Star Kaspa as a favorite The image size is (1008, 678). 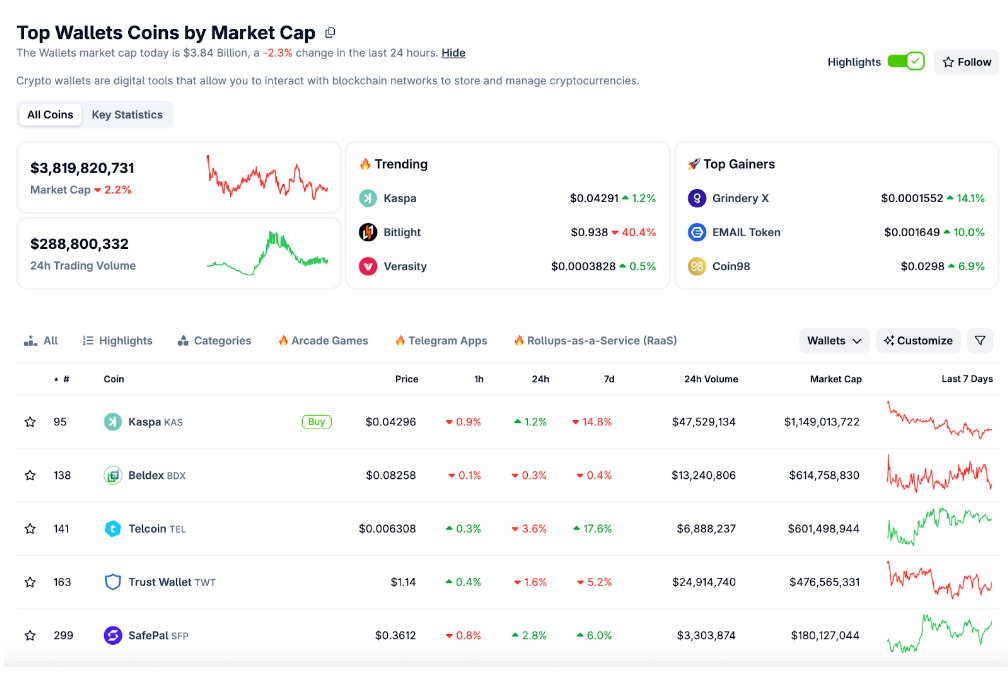click(x=30, y=422)
